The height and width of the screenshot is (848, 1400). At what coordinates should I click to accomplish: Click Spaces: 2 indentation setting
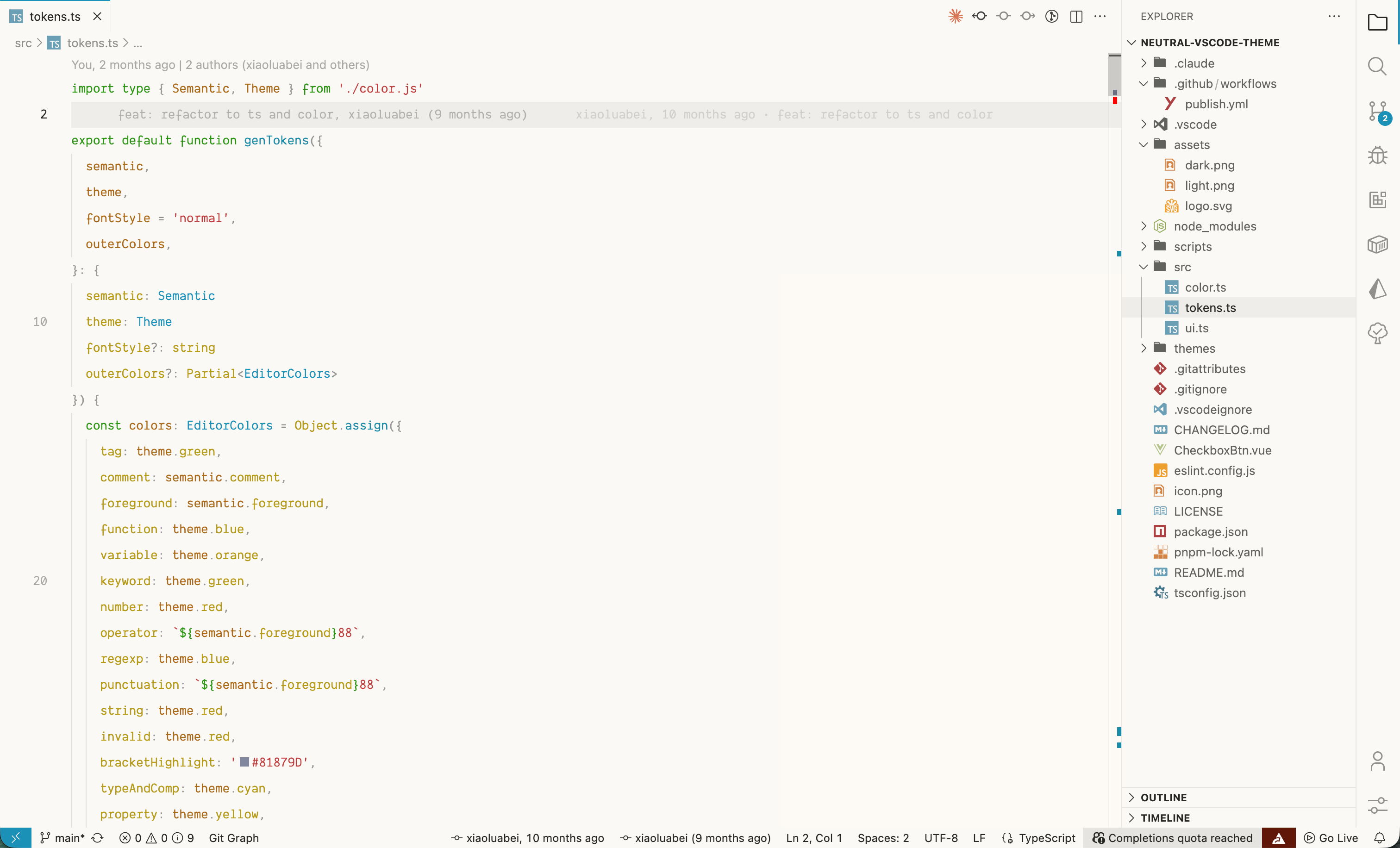click(883, 838)
